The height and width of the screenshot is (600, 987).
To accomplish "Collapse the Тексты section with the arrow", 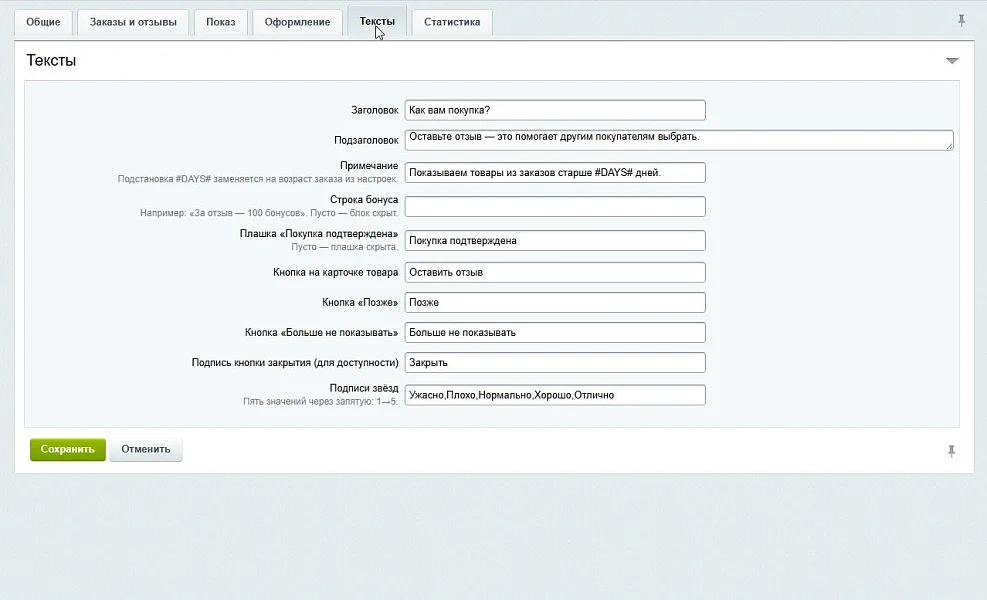I will (952, 61).
